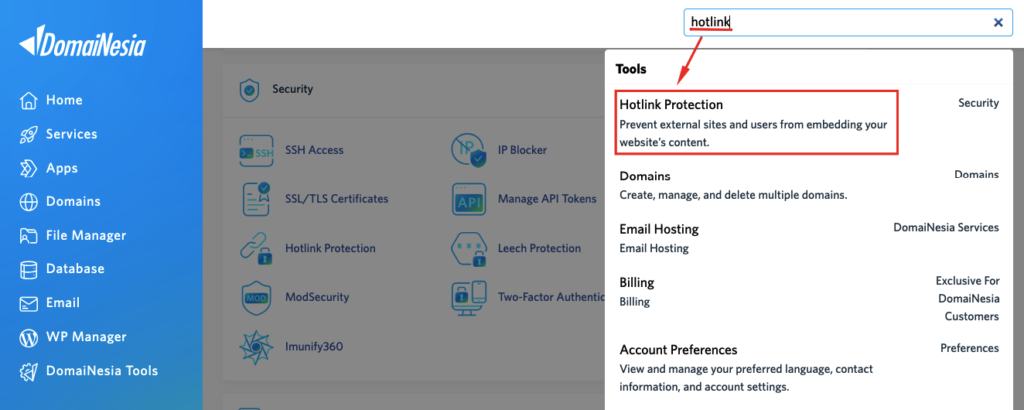Click the WP Manager WordPress icon

[x=29, y=338]
